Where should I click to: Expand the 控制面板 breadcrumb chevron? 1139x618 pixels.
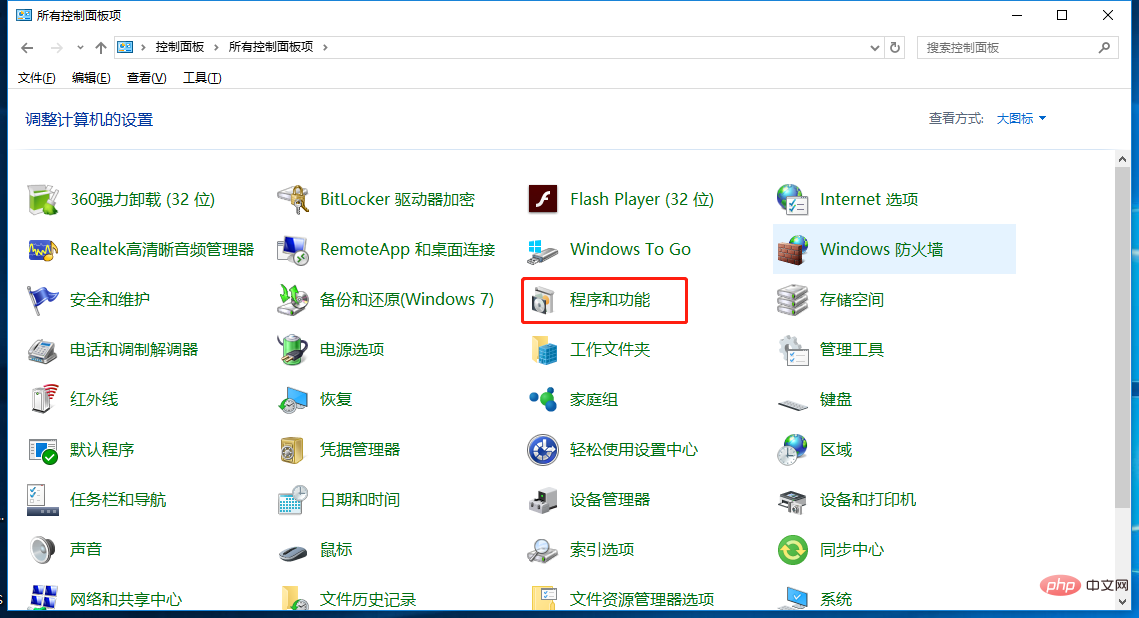click(215, 47)
